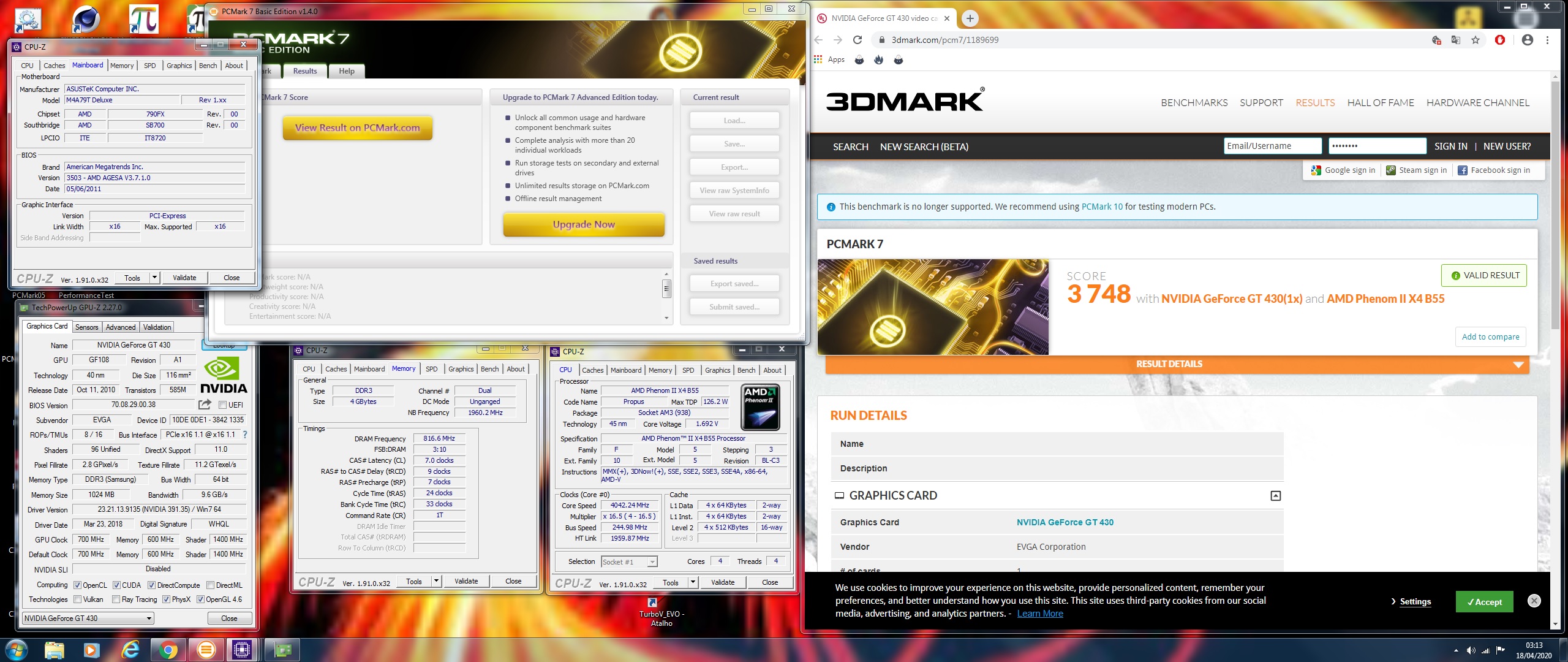Switch to PCMark 7 orange taskbar icon

(x=206, y=650)
